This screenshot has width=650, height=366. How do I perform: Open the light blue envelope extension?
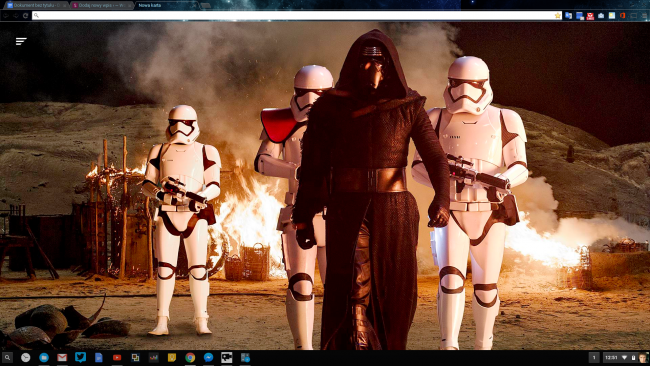coord(601,15)
